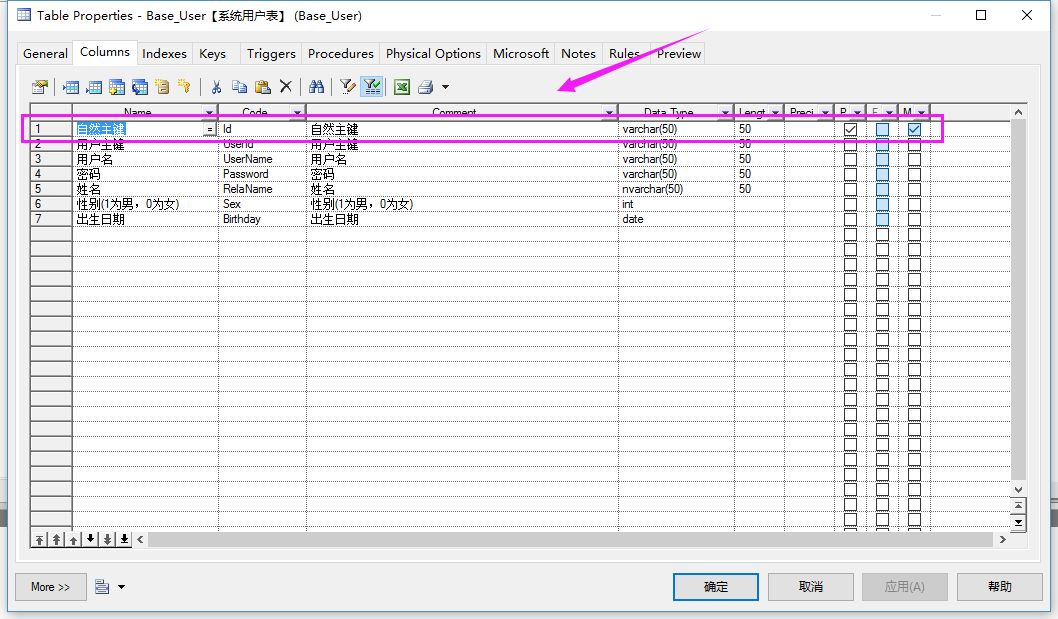Click the Insert a Row icon
The height and width of the screenshot is (619, 1058).
(x=71, y=86)
